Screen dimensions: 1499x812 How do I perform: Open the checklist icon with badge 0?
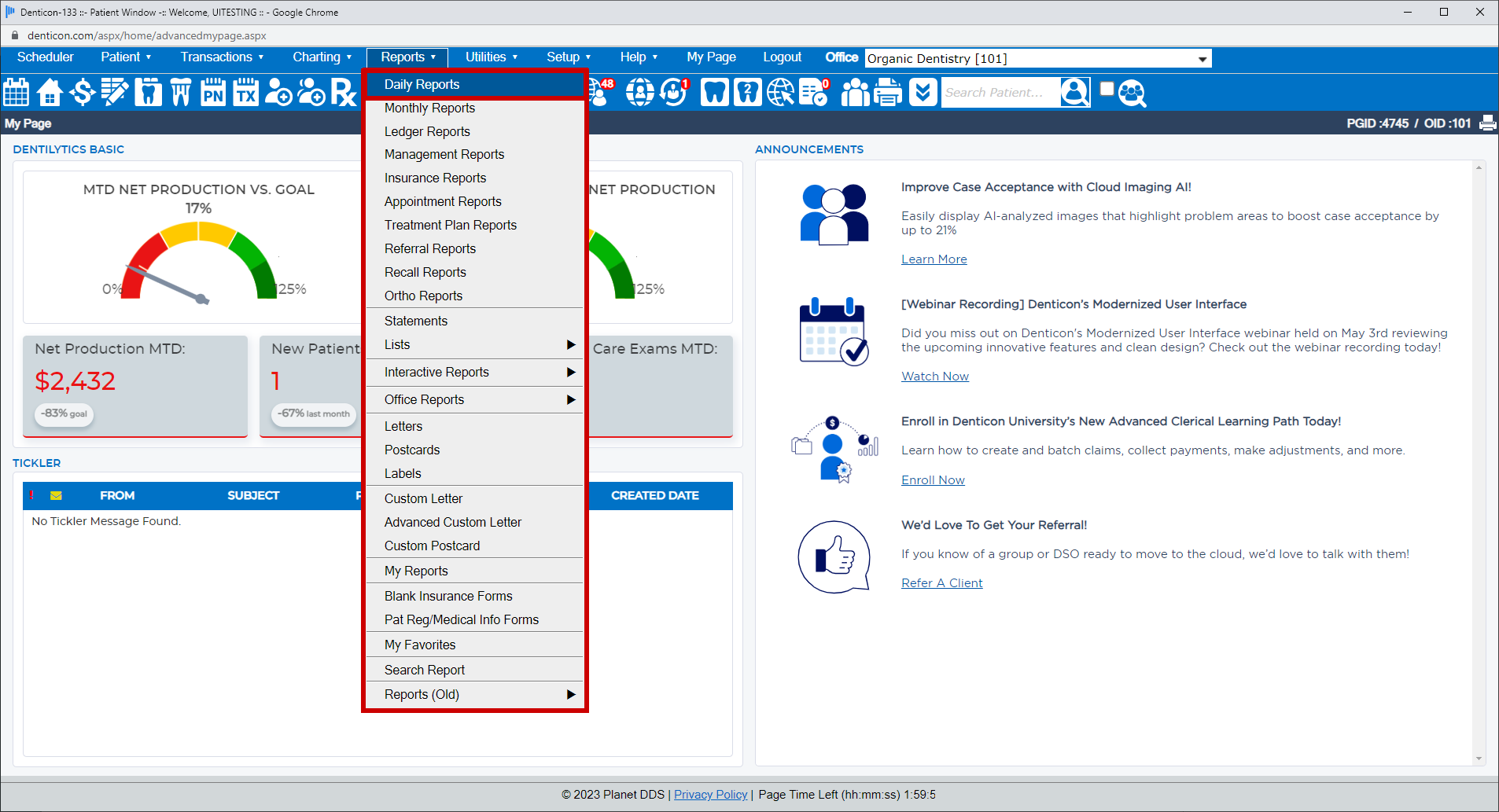(x=814, y=93)
